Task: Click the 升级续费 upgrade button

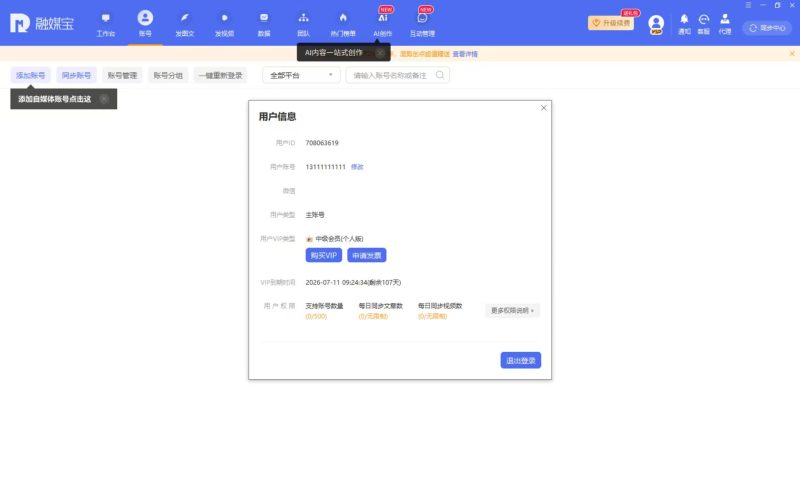Action: point(611,23)
